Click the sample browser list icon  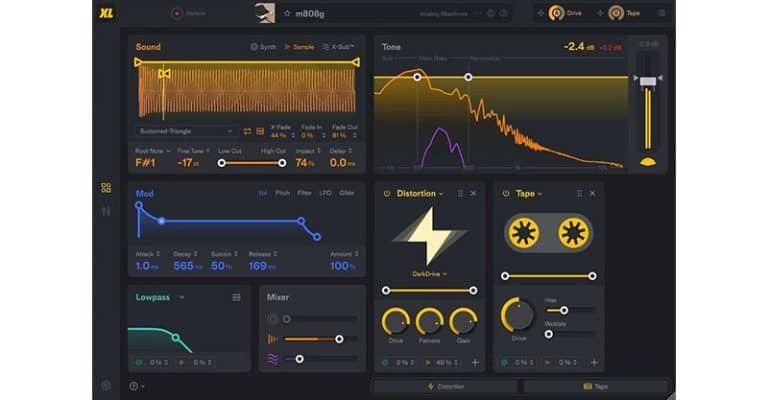[260, 131]
